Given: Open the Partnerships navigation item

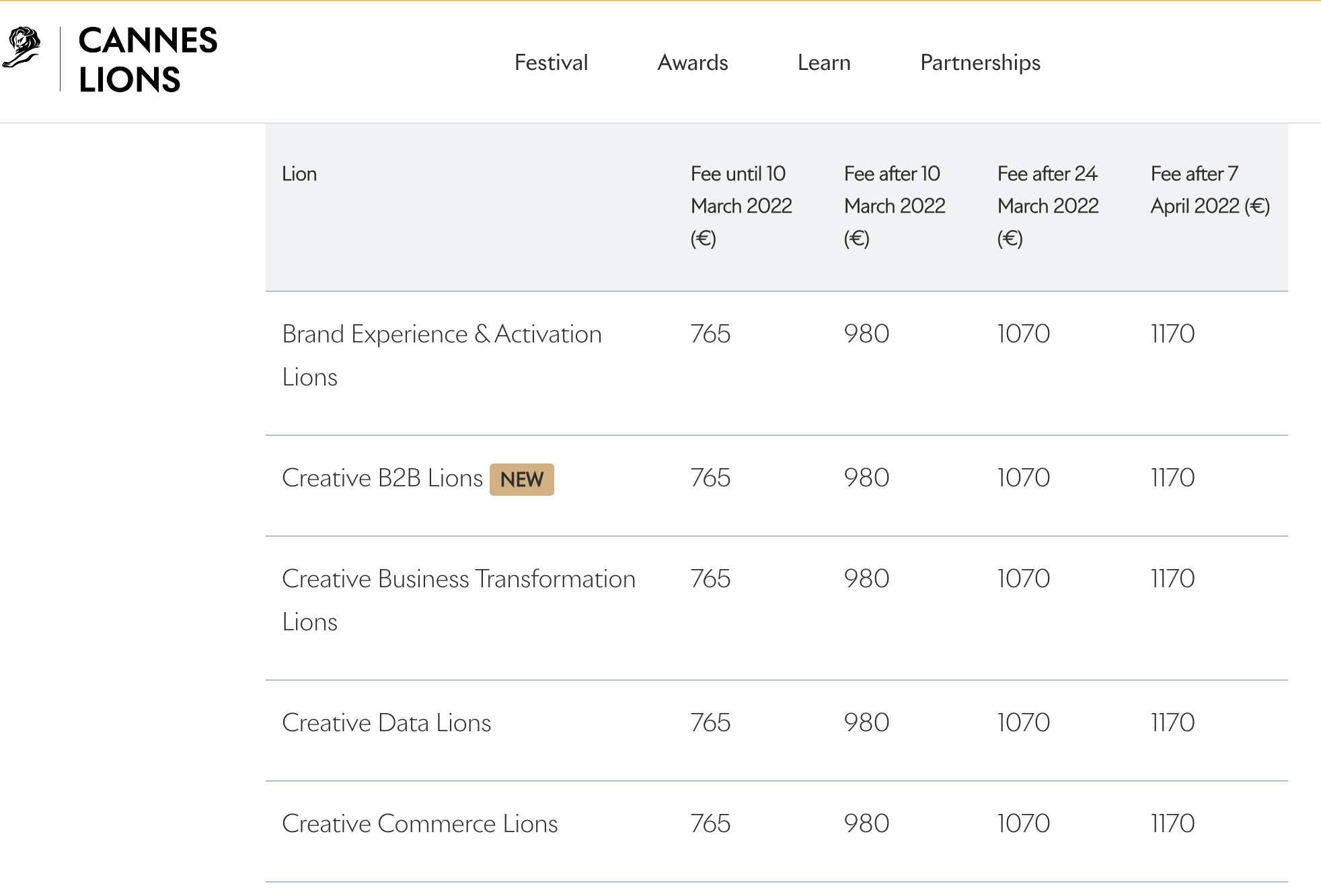Looking at the screenshot, I should coord(980,63).
